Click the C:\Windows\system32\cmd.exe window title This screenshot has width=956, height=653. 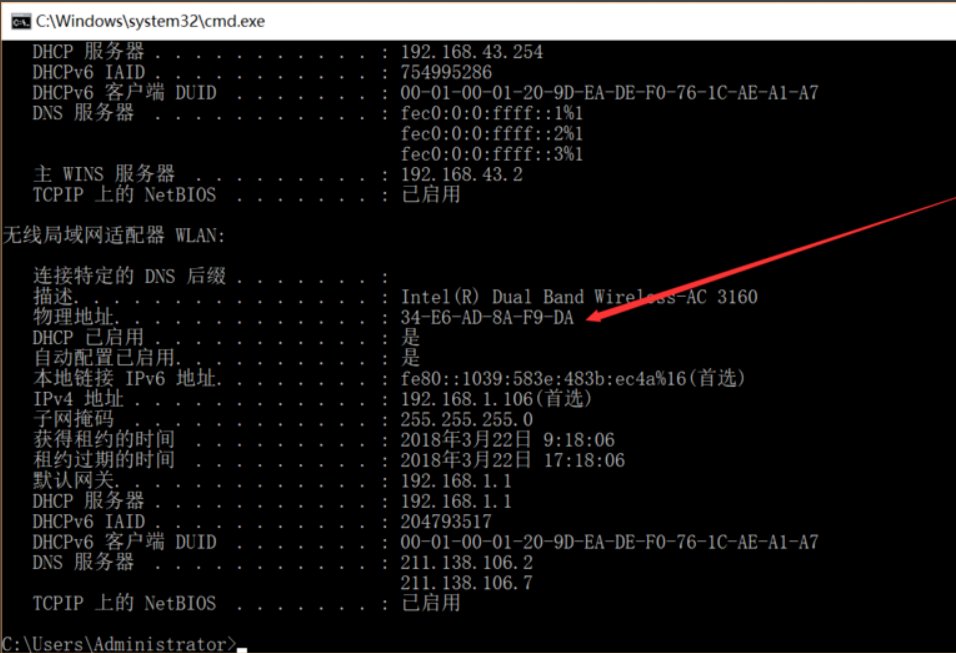(150, 20)
